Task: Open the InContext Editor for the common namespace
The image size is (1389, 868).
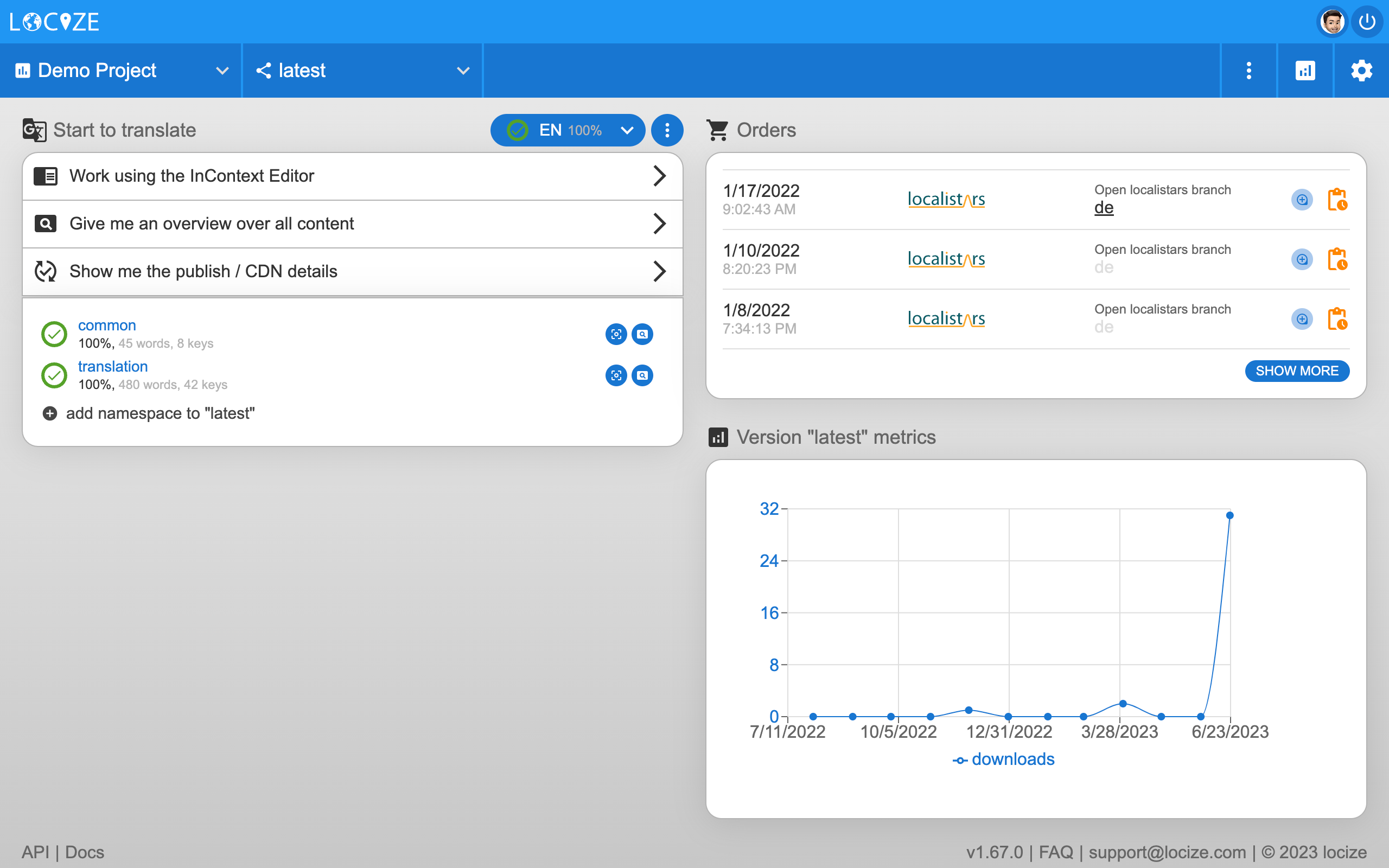Action: coord(616,334)
